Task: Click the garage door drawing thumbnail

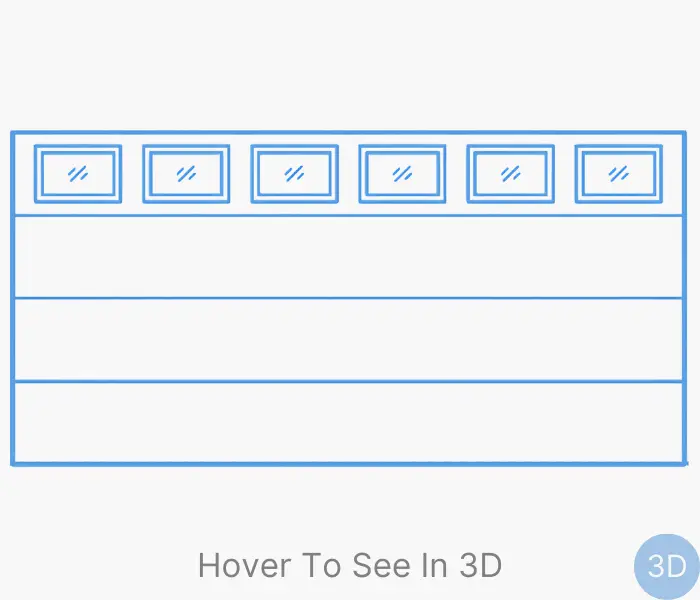Action: click(x=349, y=298)
